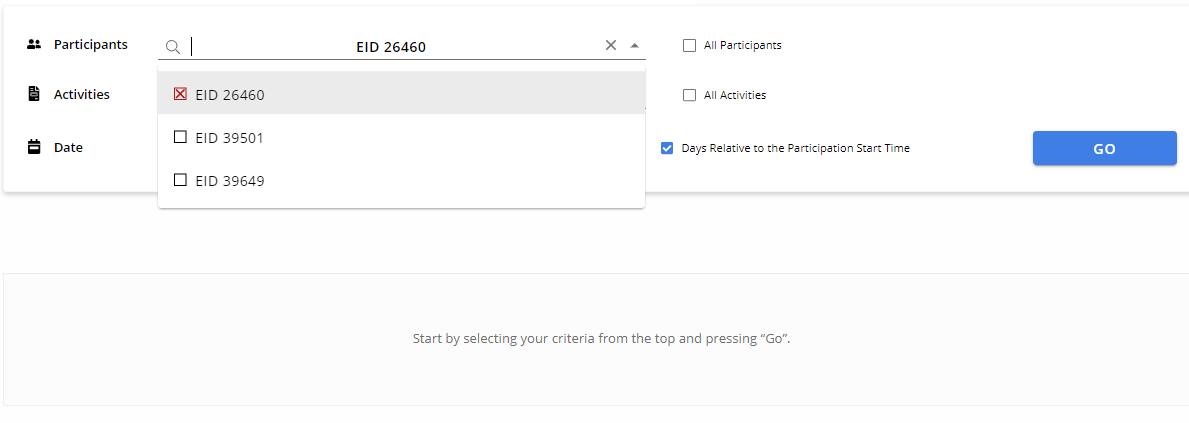Click the Participants people icon
Image resolution: width=1189 pixels, height=423 pixels.
[33, 45]
